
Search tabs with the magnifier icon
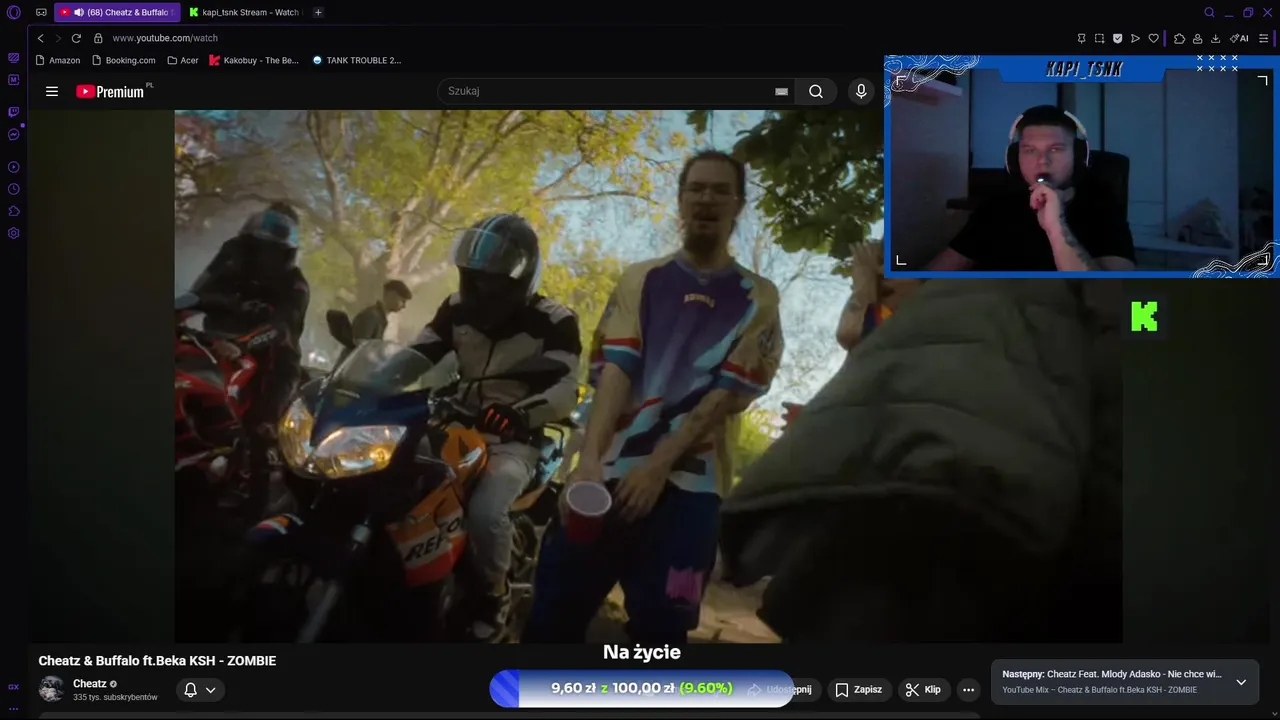click(1209, 13)
